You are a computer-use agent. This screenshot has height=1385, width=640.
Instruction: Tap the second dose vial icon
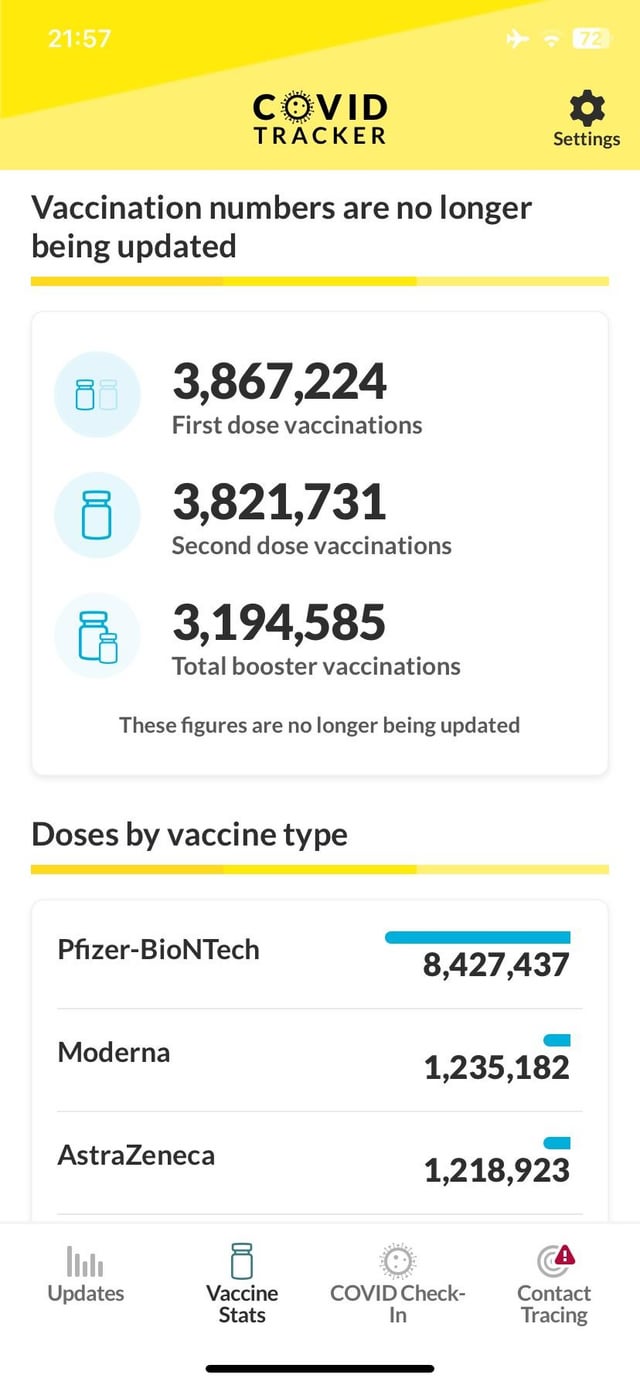point(97,515)
